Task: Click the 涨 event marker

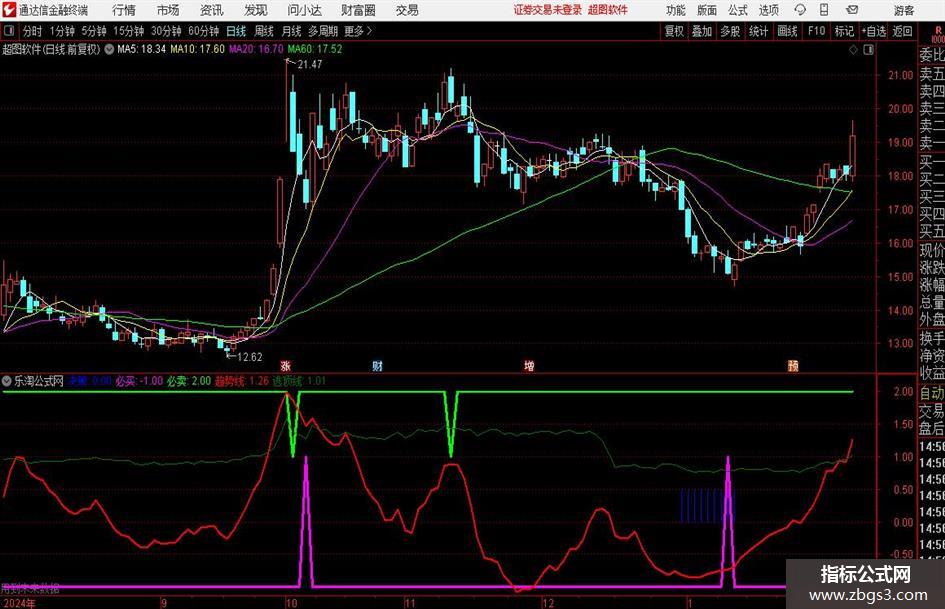Action: 286,365
